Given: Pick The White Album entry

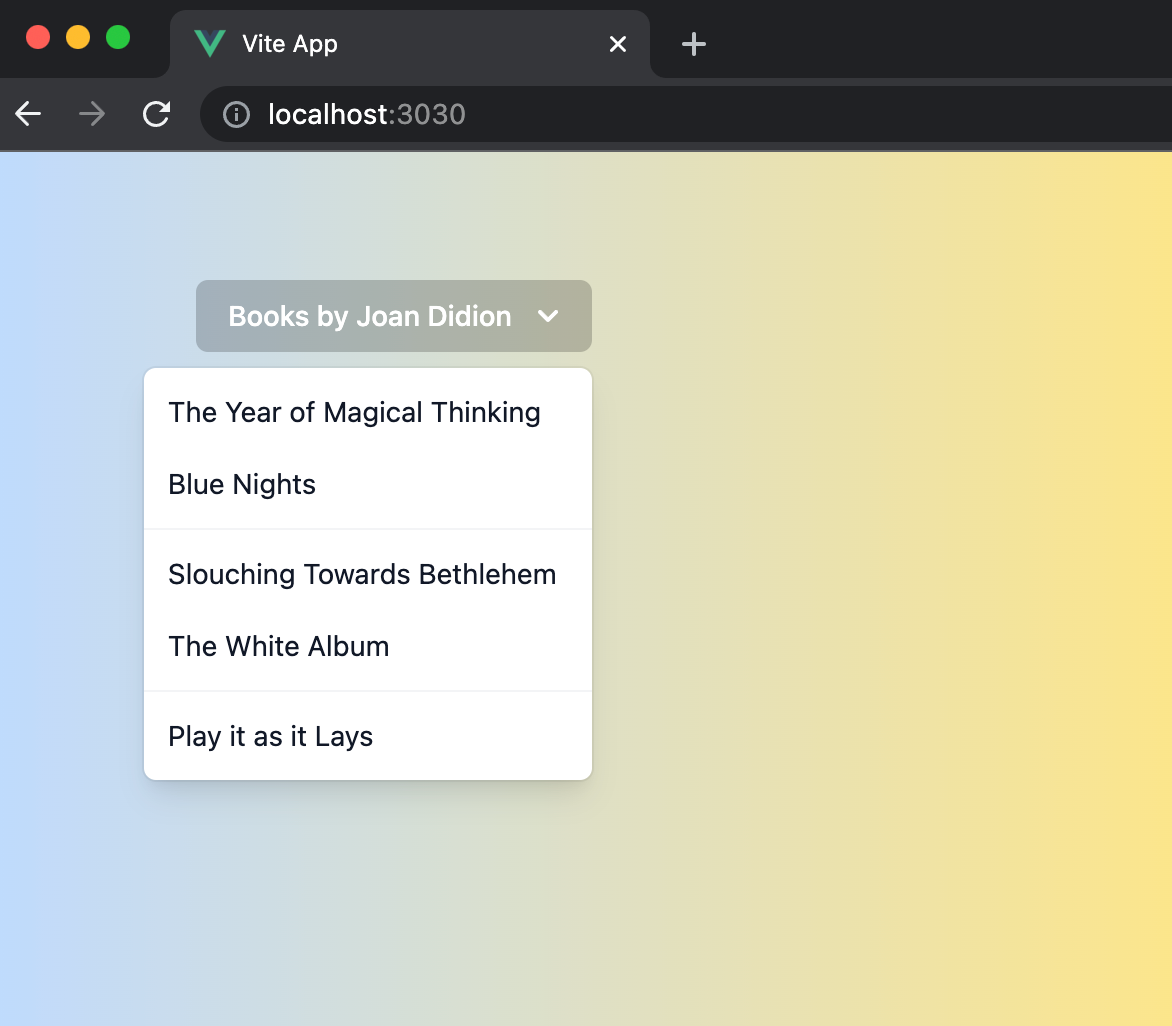Looking at the screenshot, I should pos(279,646).
